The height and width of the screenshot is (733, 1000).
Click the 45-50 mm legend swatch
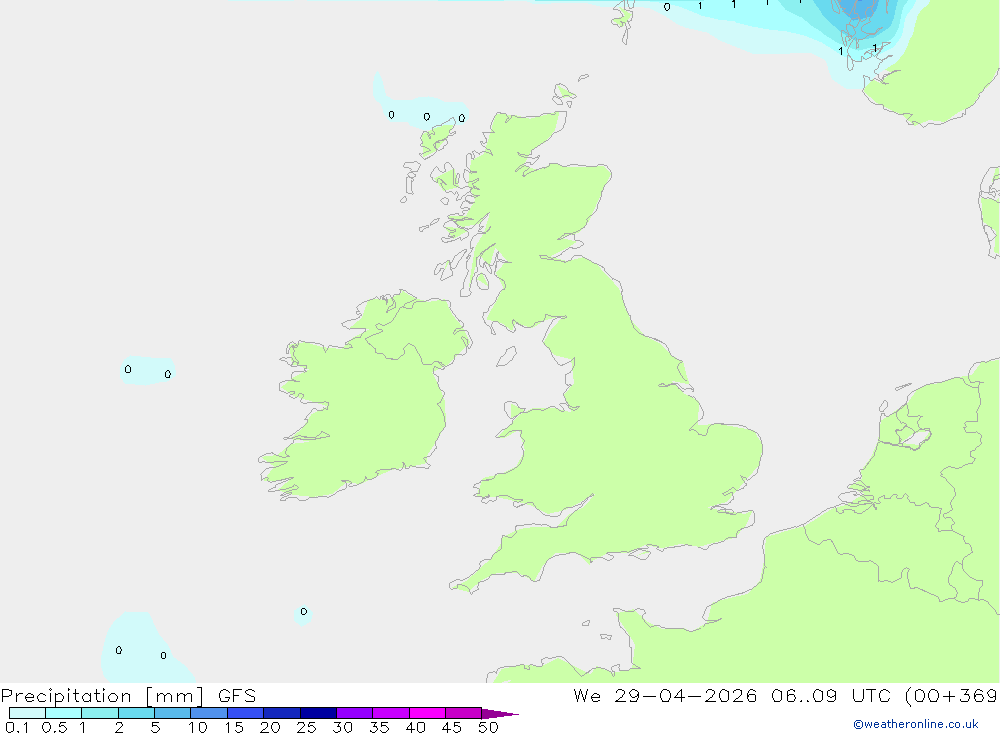(x=464, y=713)
